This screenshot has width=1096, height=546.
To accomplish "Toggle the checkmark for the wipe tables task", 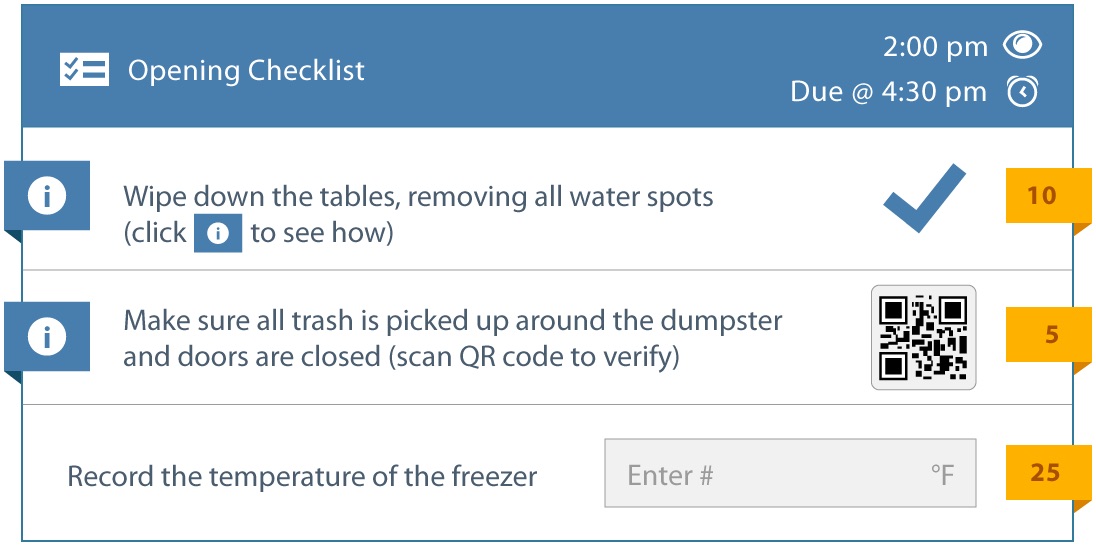I will click(x=924, y=199).
